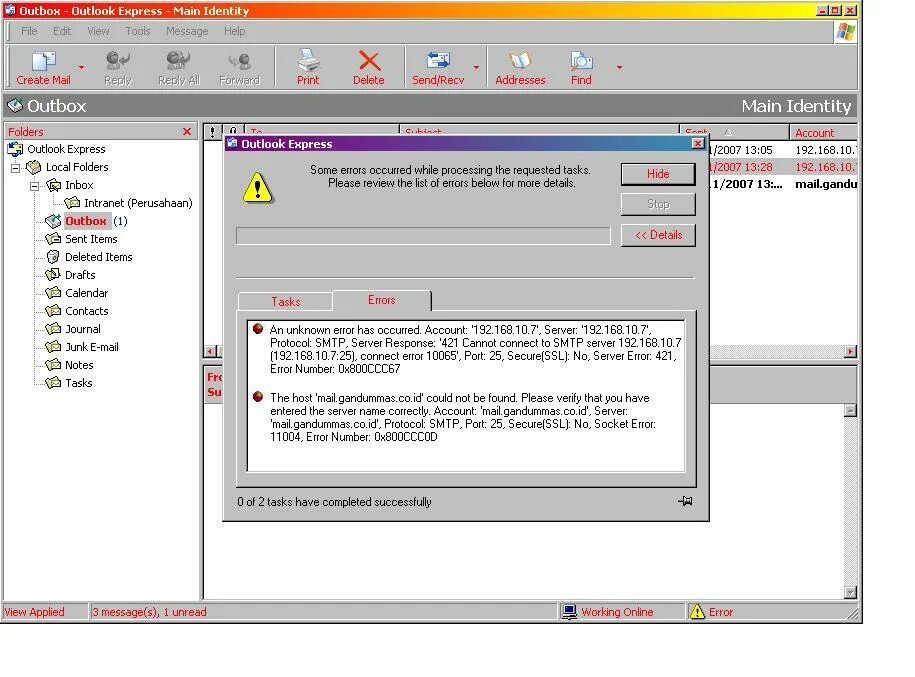Image resolution: width=915 pixels, height=677 pixels.
Task: Open the Message menu
Action: click(187, 31)
